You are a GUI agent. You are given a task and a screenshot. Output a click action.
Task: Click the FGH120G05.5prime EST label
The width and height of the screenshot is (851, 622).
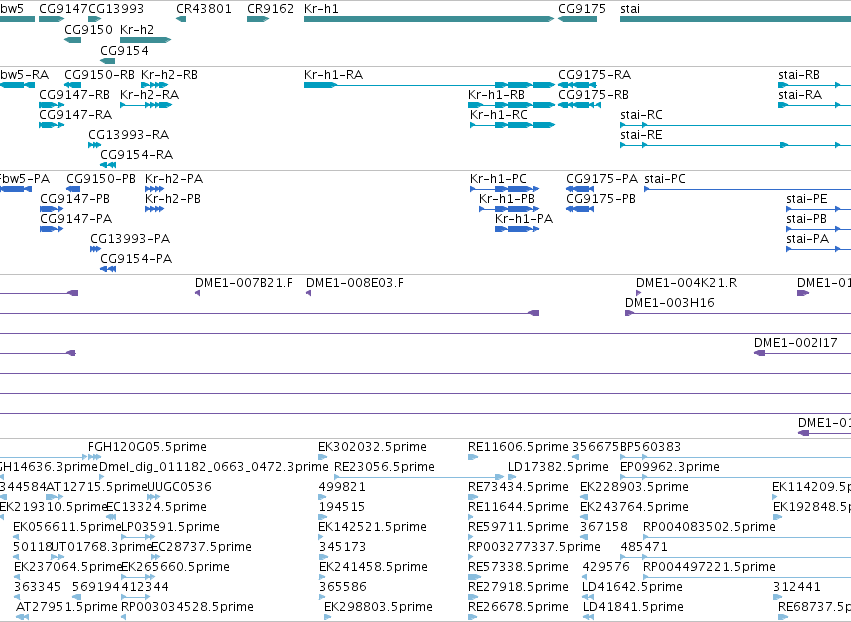point(147,447)
